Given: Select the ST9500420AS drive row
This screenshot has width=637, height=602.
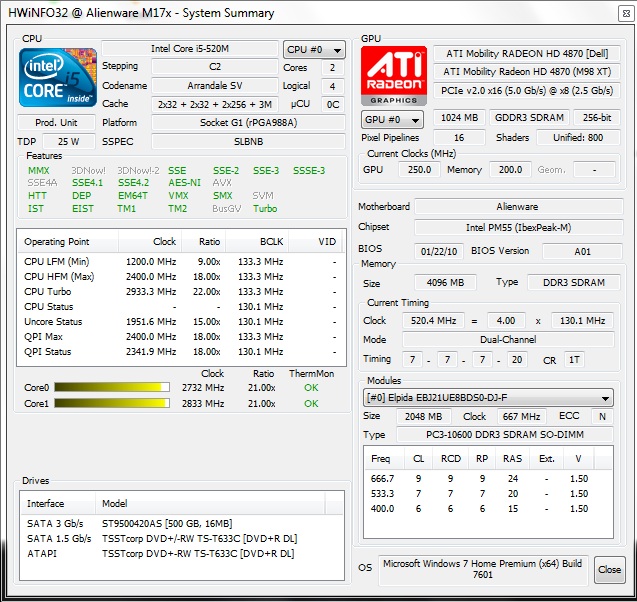Looking at the screenshot, I should point(182,524).
